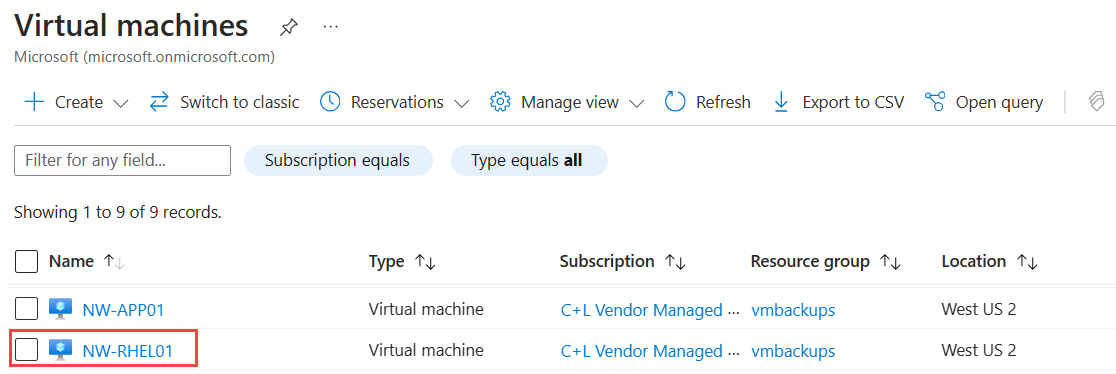Viewport: 1116px width, 374px height.
Task: Check the NW-APP01 row checkbox
Action: tap(26, 309)
